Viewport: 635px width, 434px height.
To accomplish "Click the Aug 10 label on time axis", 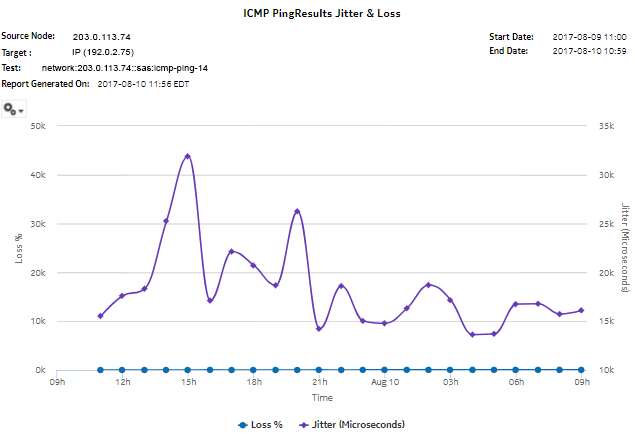I will click(x=385, y=382).
